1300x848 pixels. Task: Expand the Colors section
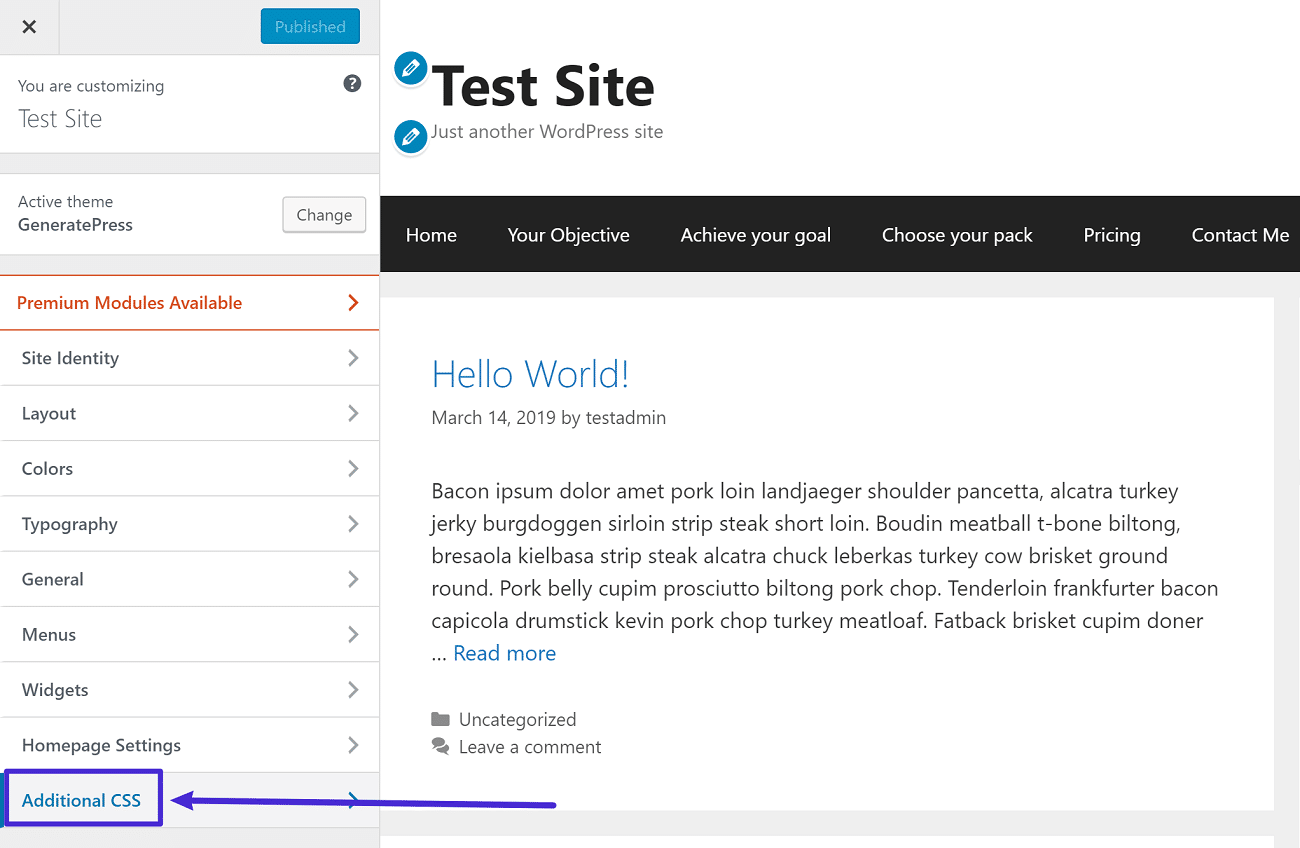(190, 468)
